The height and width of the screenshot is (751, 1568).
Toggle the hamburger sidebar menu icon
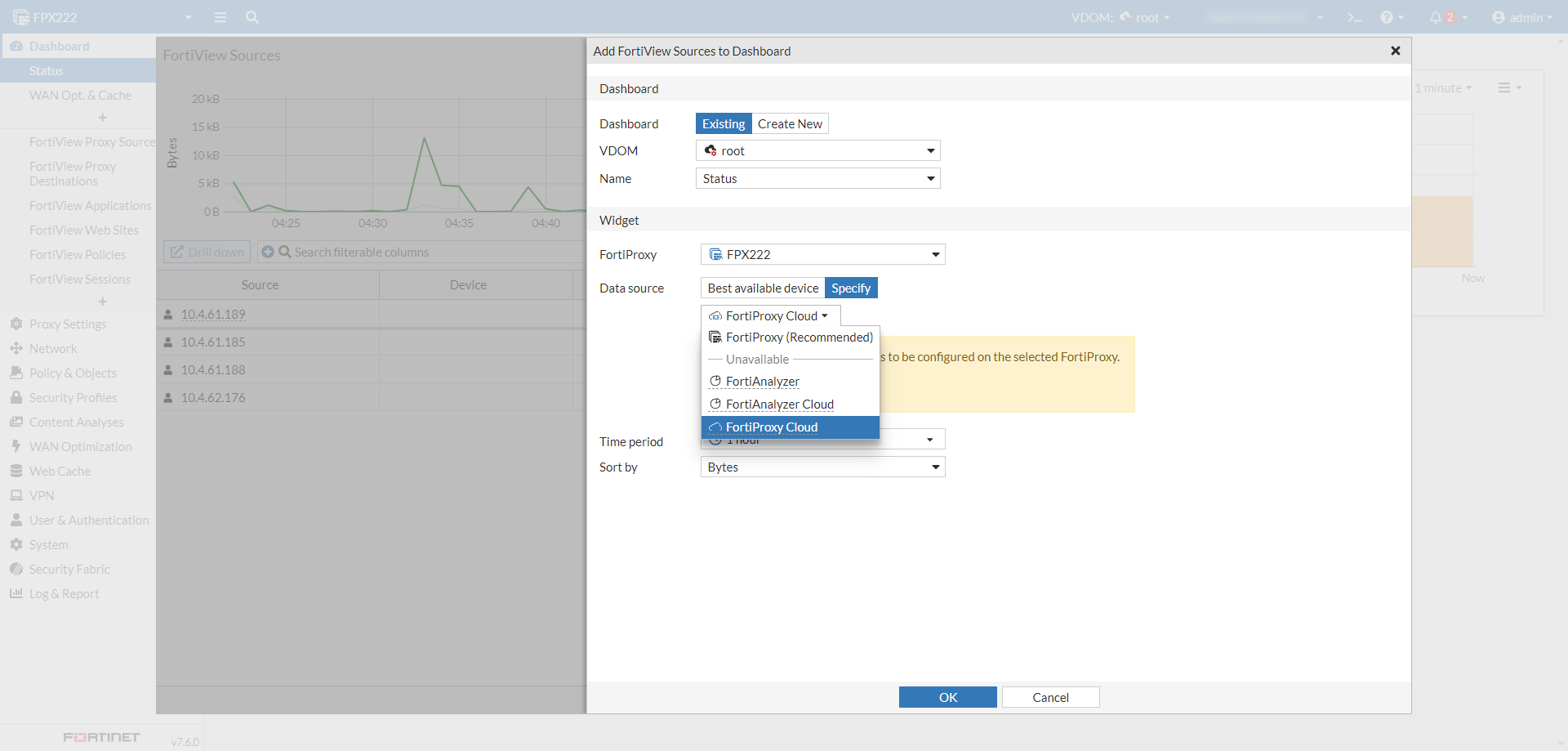[x=220, y=17]
